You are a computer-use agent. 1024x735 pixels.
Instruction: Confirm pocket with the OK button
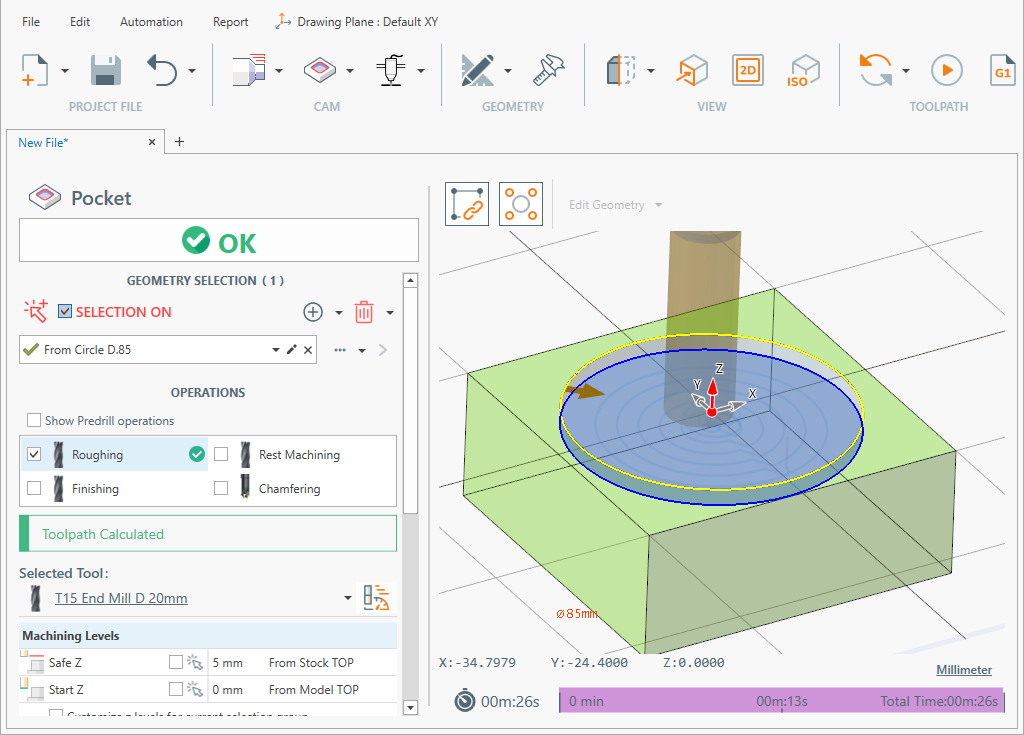click(x=219, y=241)
